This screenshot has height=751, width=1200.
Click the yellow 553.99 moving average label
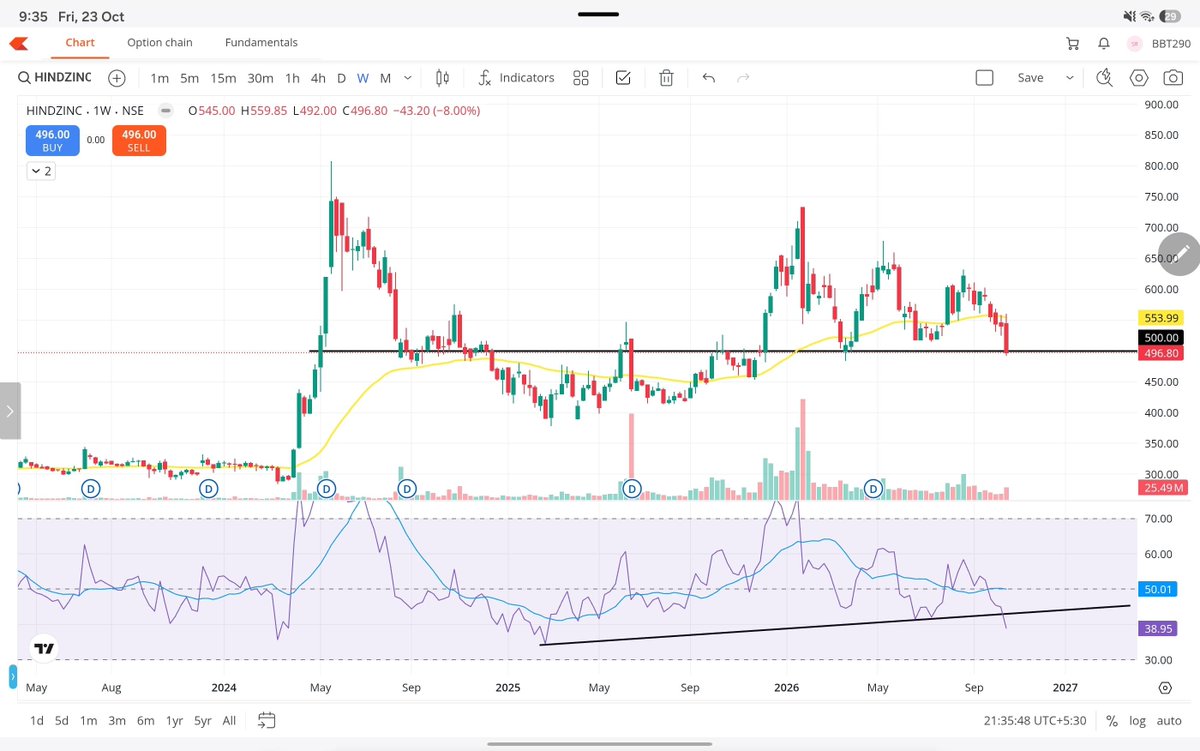point(1161,318)
